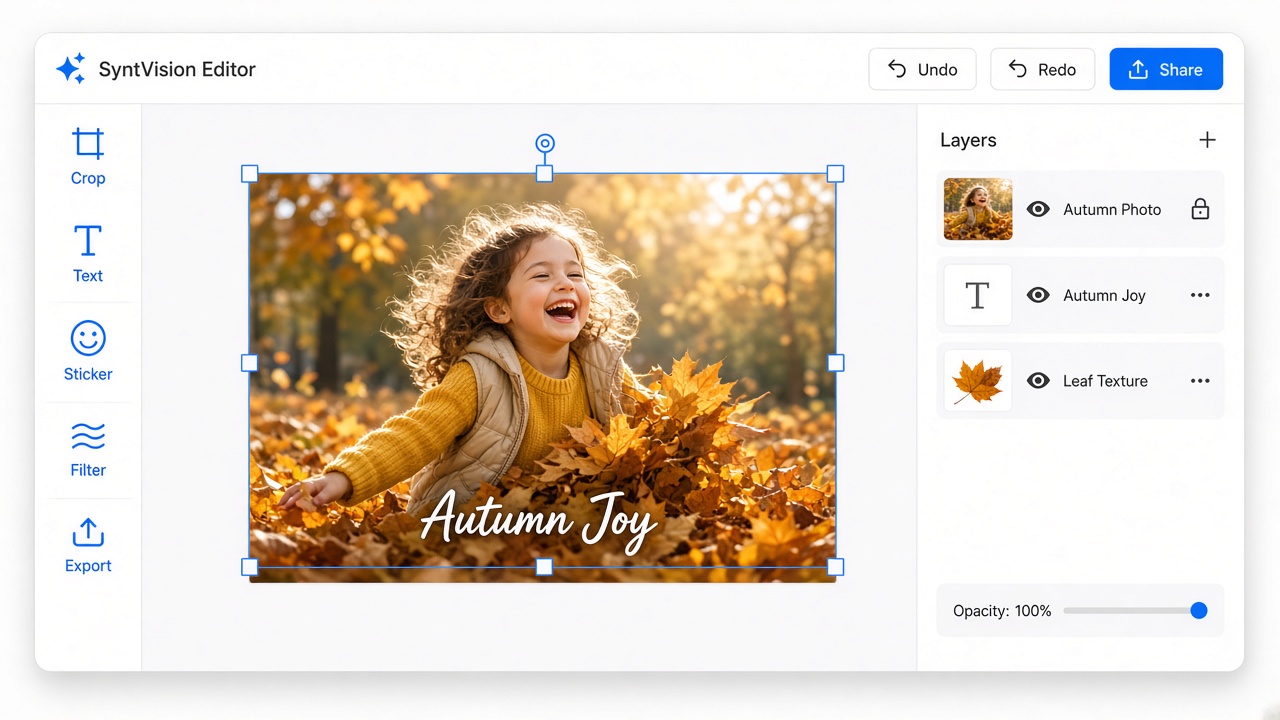Click the lock icon on Autumn Photo
This screenshot has width=1280, height=720.
point(1200,209)
